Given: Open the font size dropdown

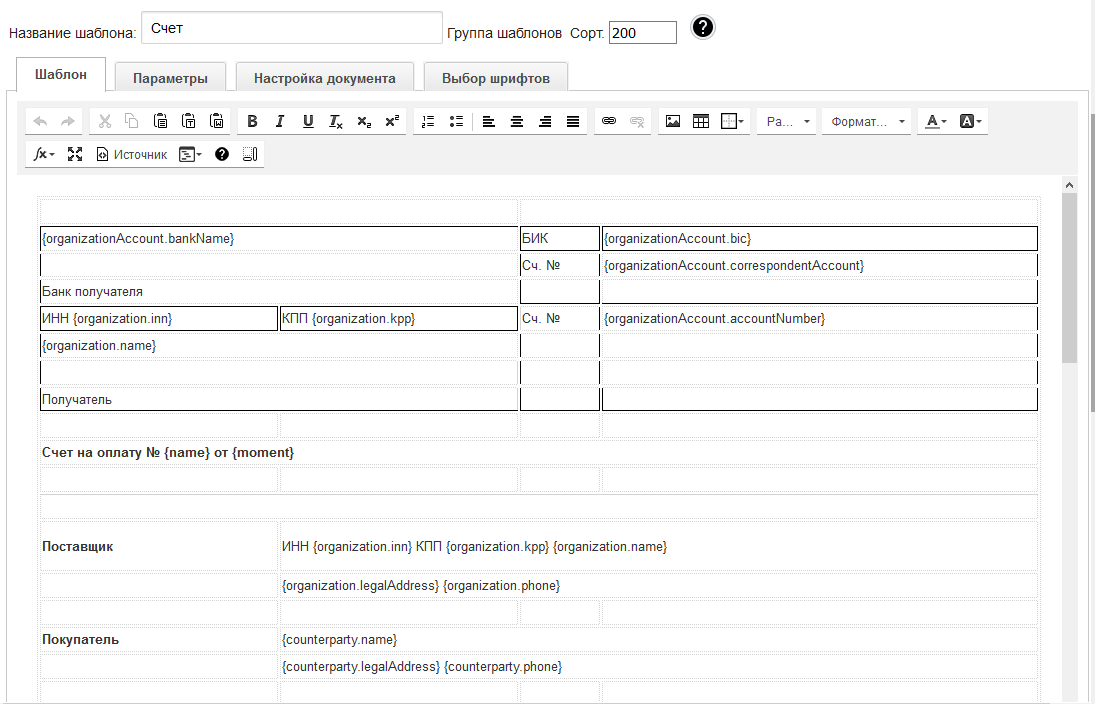Looking at the screenshot, I should point(787,121).
